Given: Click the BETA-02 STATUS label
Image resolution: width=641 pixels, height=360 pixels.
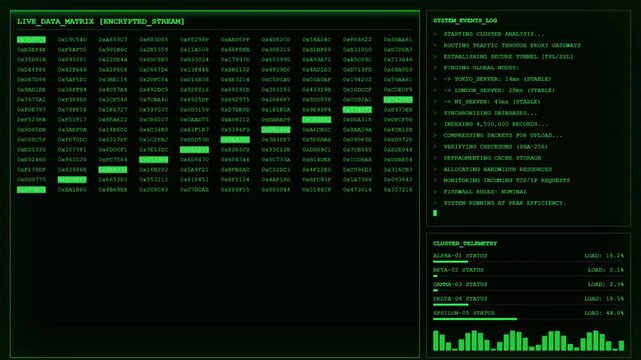Looking at the screenshot, I should click(x=458, y=270).
